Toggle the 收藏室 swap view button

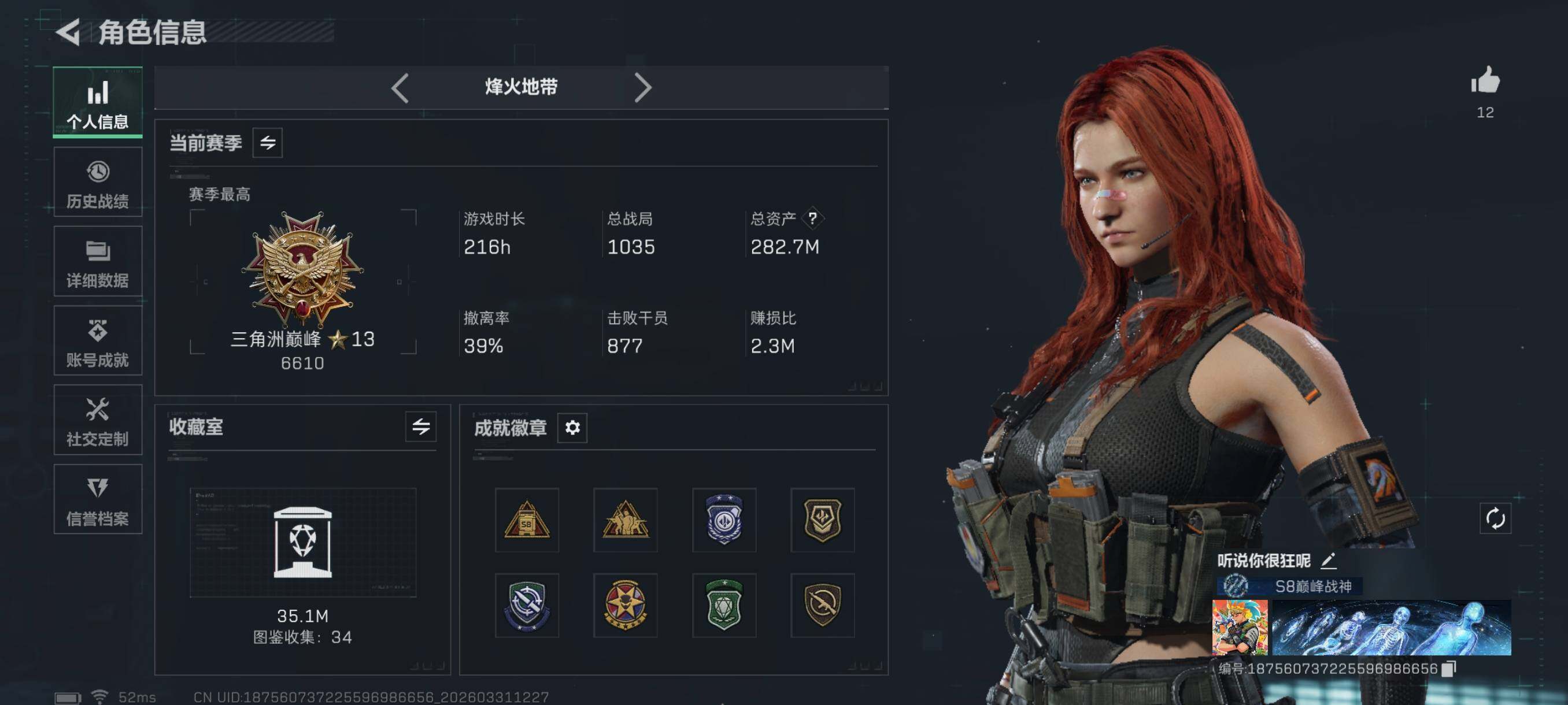click(x=420, y=426)
